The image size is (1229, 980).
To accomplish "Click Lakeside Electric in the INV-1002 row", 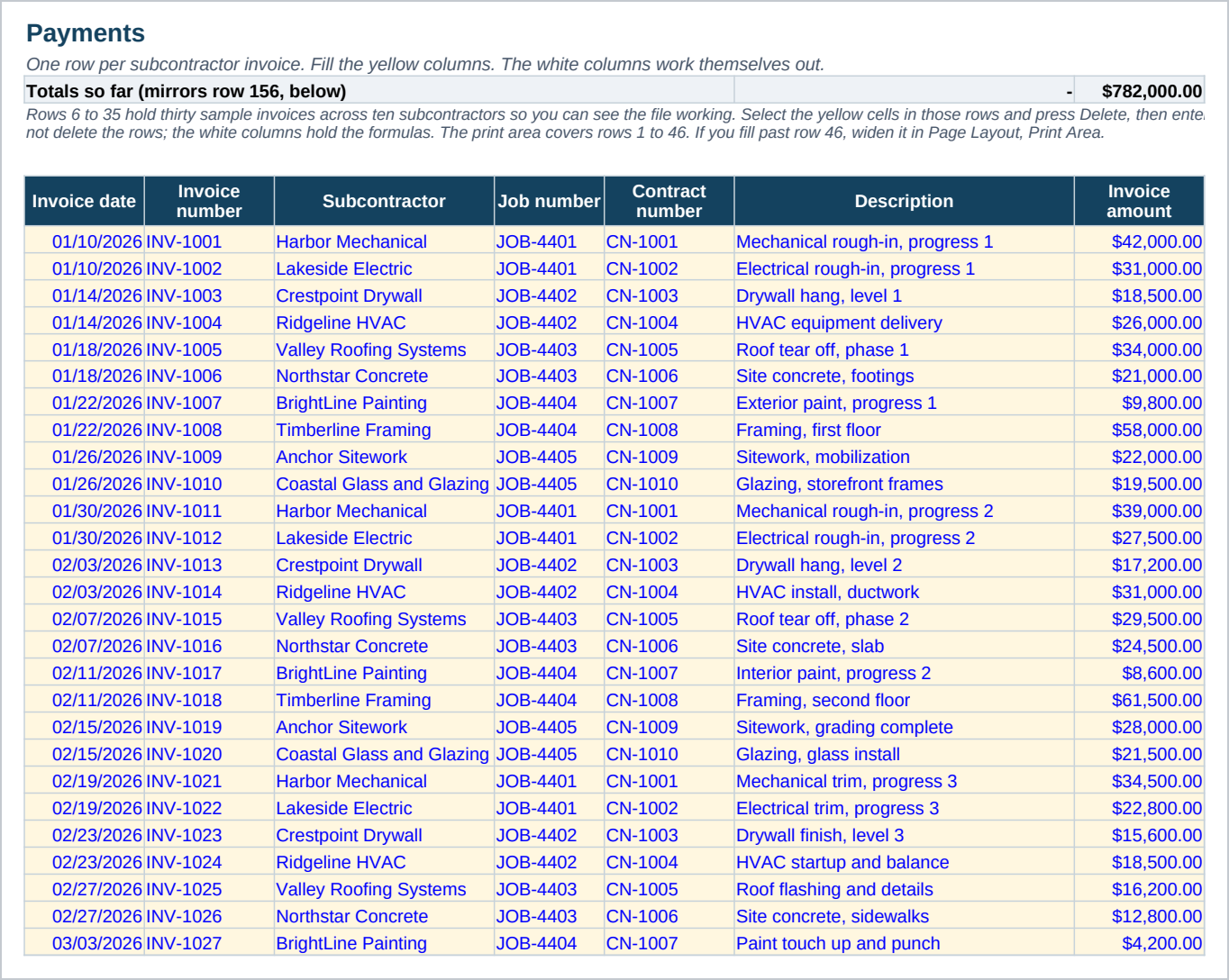I will coord(384,268).
